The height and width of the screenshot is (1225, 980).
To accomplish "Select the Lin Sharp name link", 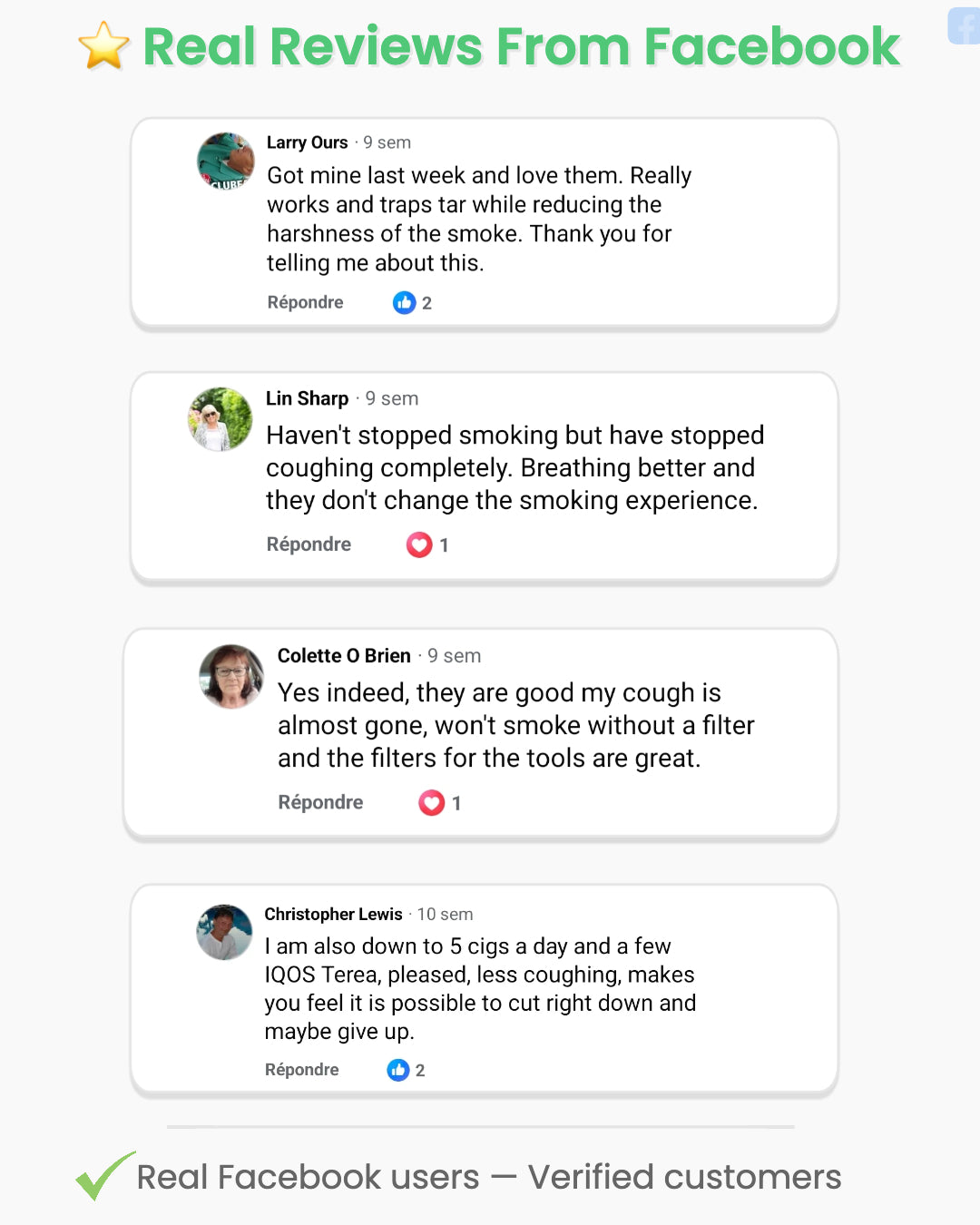I will click(307, 398).
